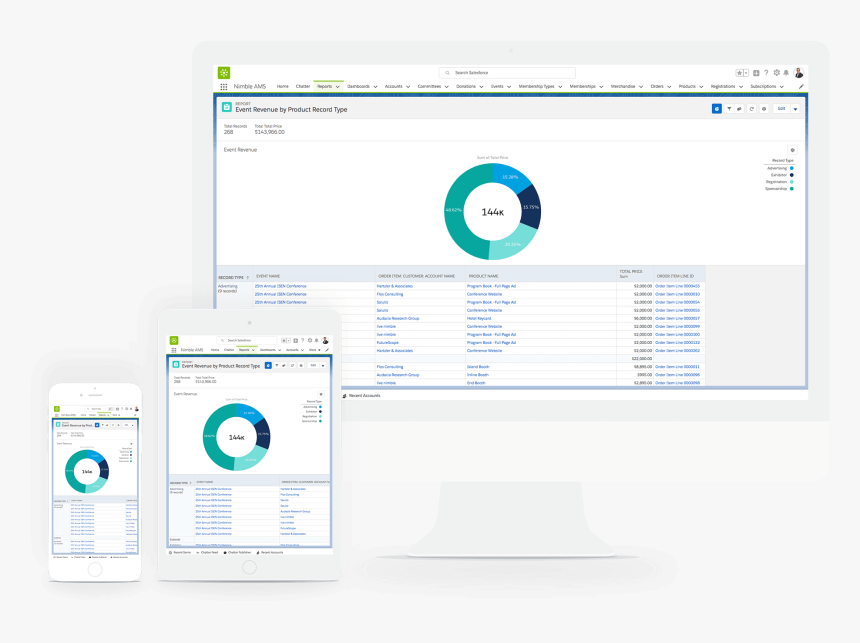Open Order Item Line 0000455 link
The height and width of the screenshot is (643, 860).
coord(677,286)
